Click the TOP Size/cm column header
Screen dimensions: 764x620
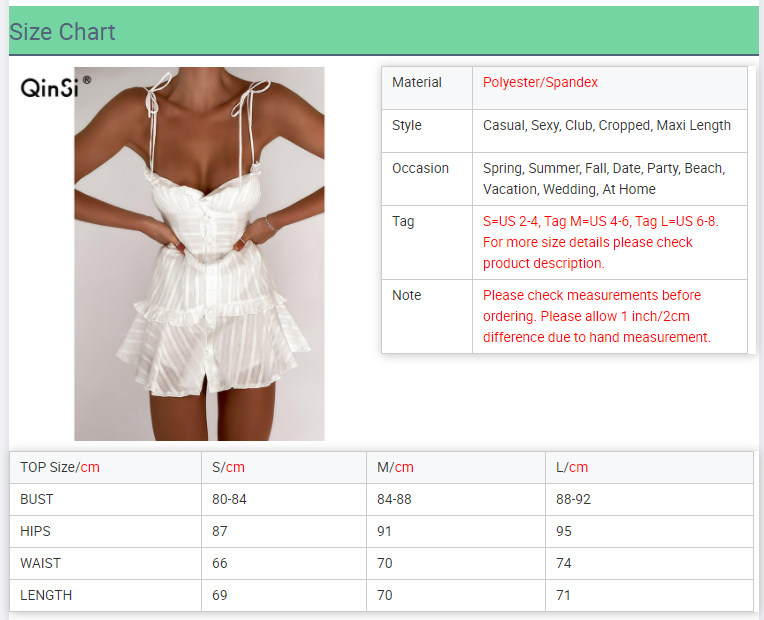[60, 467]
